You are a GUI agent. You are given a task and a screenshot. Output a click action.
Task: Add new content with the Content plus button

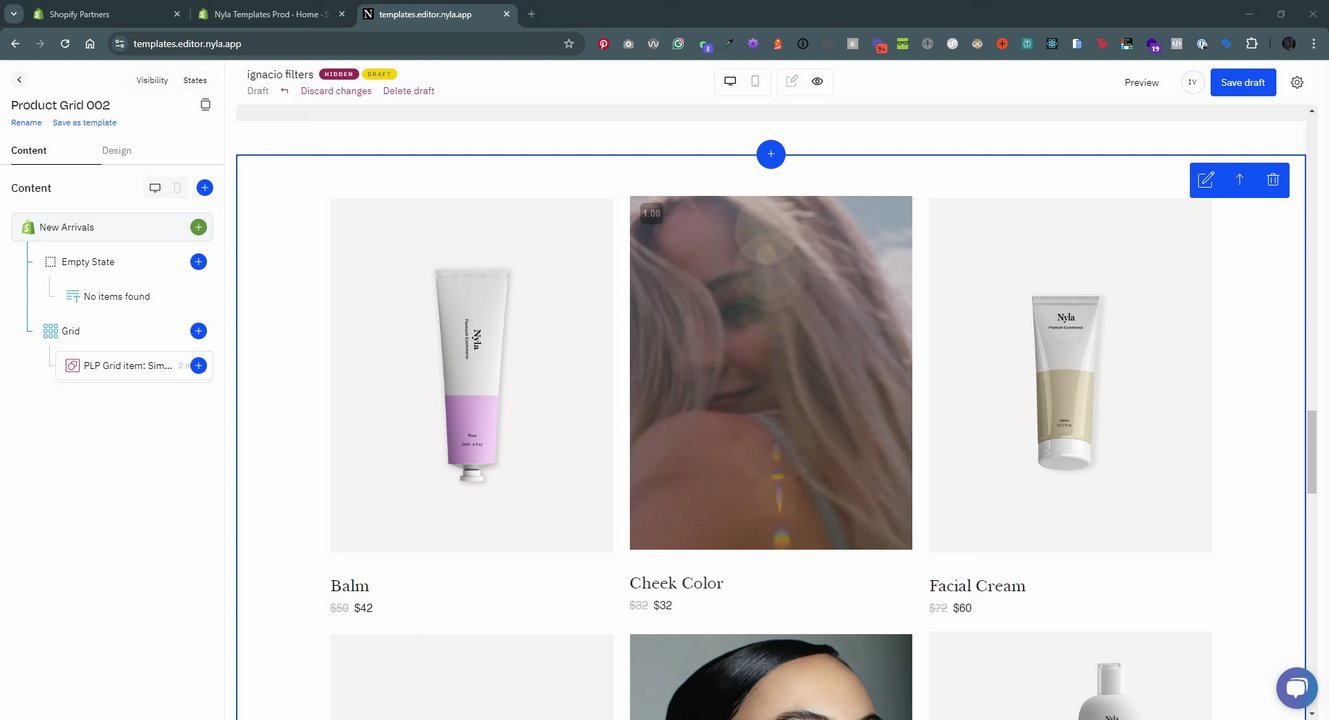(x=204, y=188)
